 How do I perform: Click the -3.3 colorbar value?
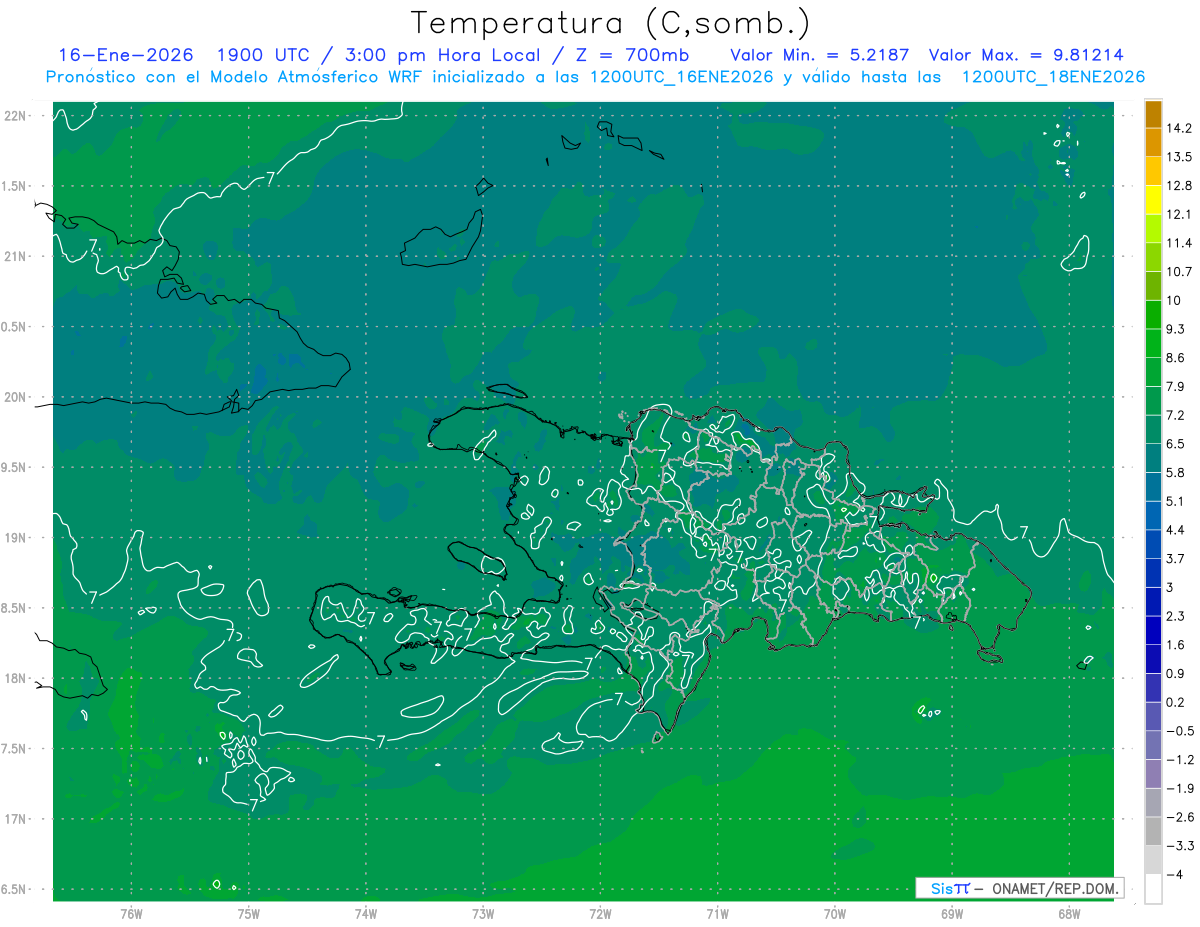tap(1180, 846)
